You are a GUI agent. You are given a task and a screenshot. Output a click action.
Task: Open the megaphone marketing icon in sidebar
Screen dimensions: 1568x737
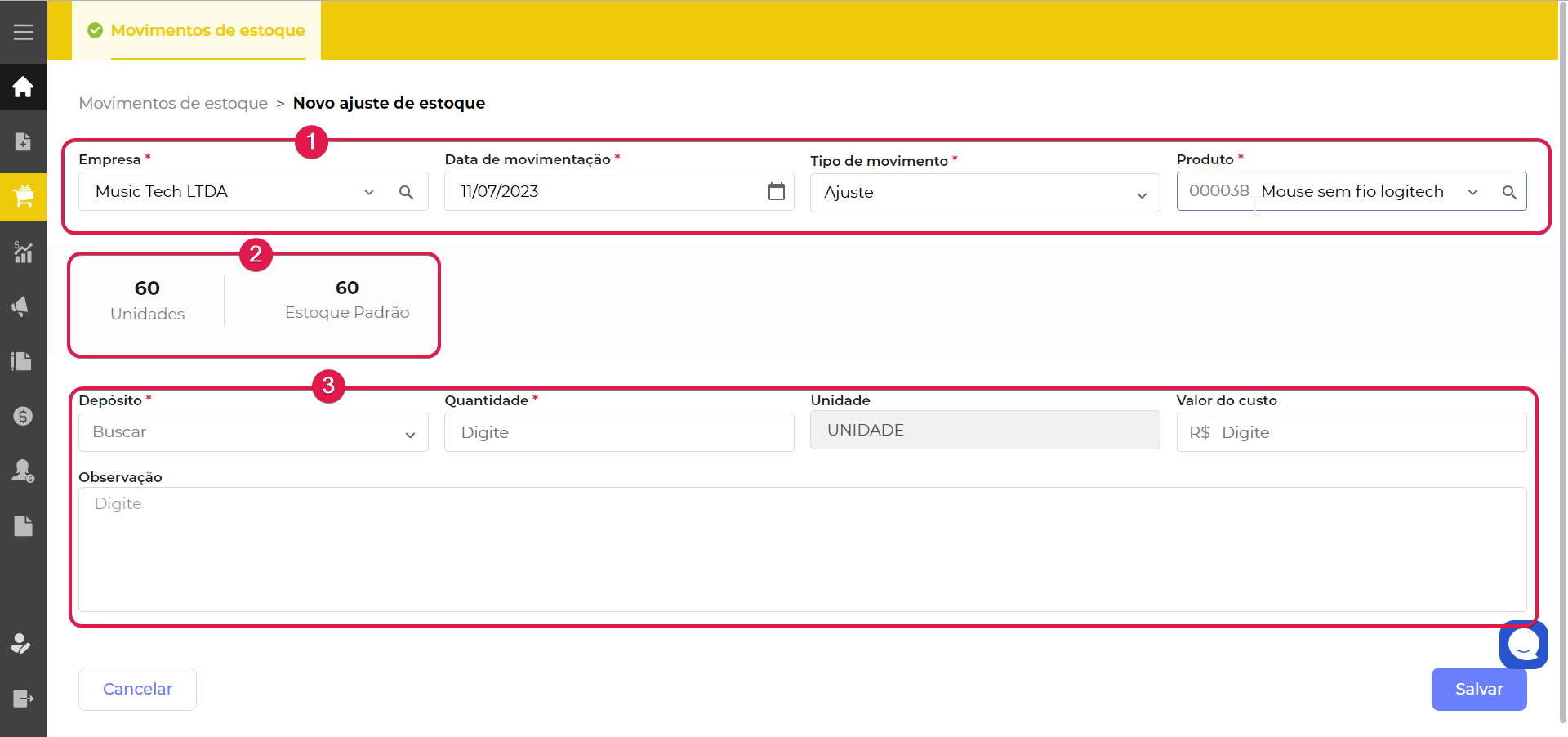[x=23, y=306]
